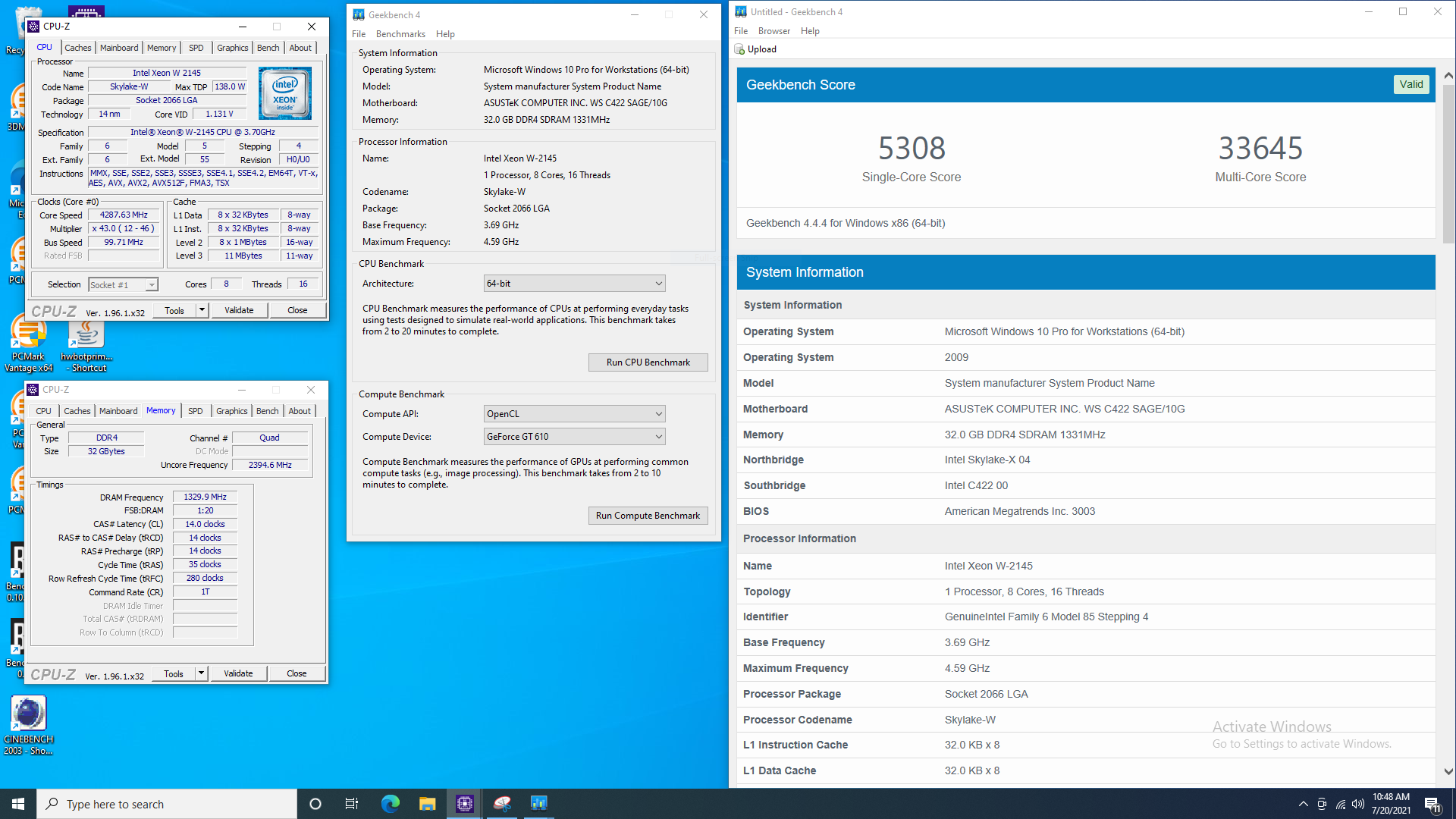
Task: Launch Microsoft Edge from the taskbar
Action: tap(391, 804)
